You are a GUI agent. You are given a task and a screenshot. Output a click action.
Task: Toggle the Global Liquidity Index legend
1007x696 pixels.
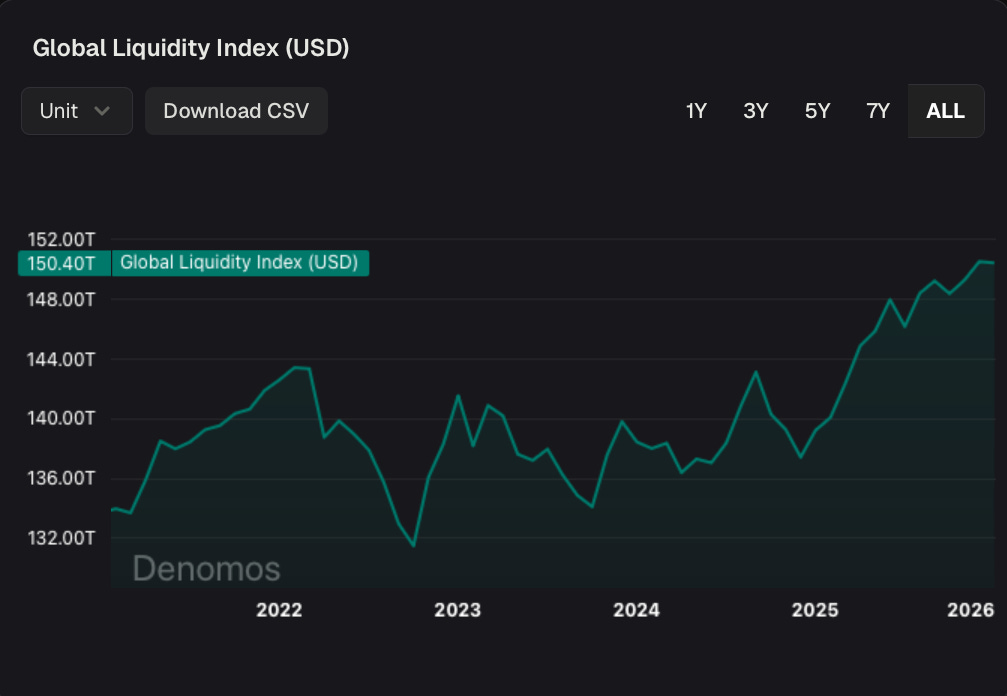(x=240, y=263)
